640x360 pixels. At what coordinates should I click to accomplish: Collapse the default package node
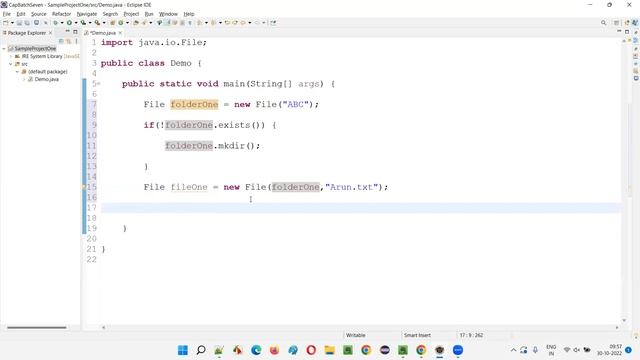(x=18, y=72)
